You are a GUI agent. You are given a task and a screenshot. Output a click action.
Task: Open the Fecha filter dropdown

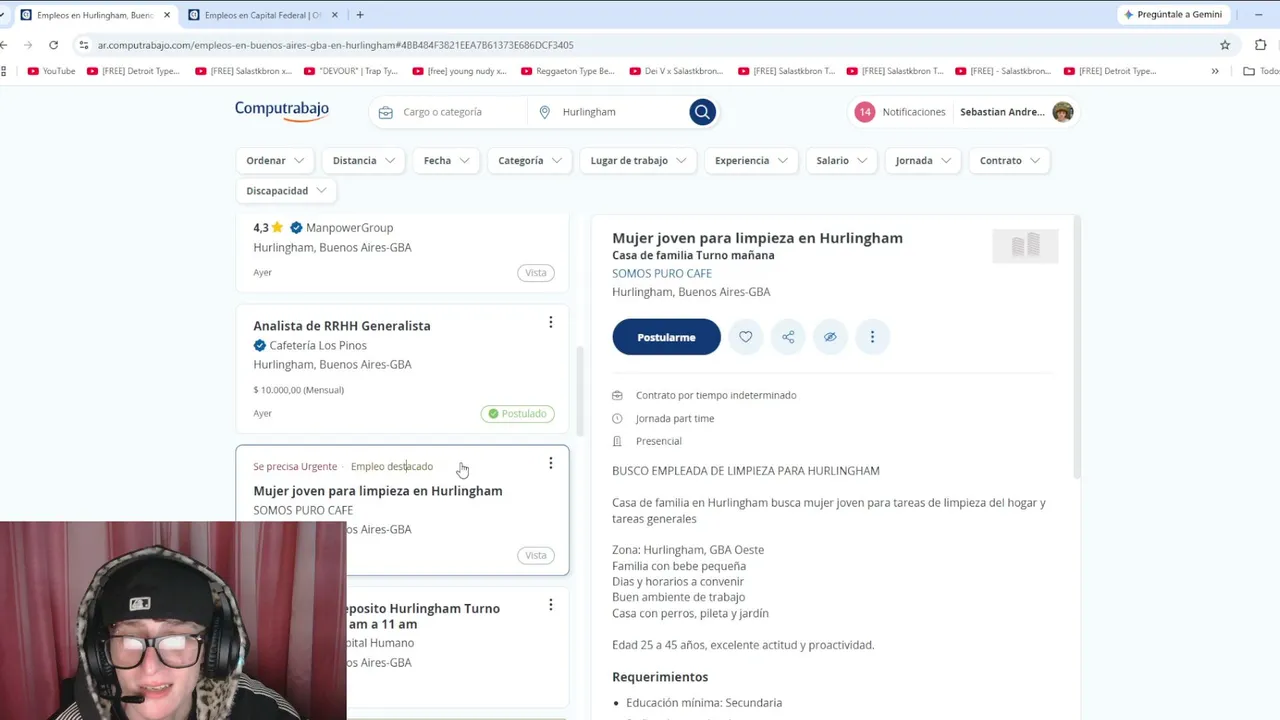446,160
